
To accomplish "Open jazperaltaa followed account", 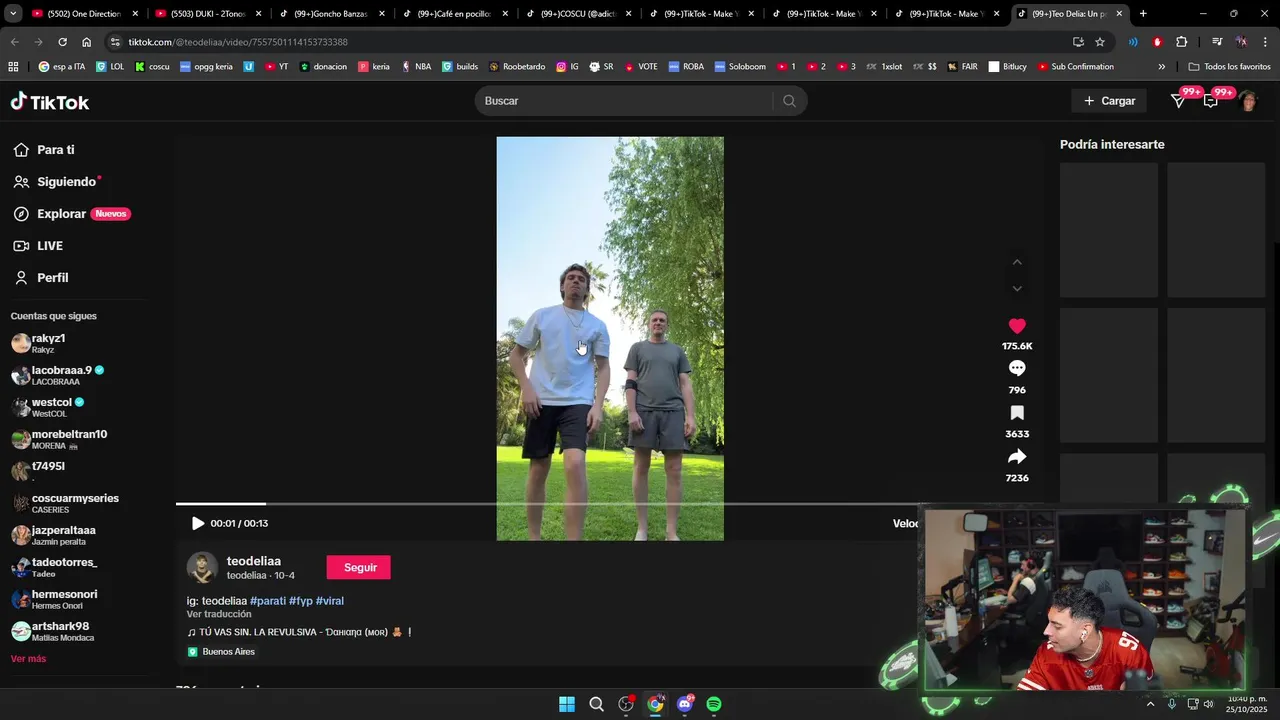I will click(x=53, y=535).
